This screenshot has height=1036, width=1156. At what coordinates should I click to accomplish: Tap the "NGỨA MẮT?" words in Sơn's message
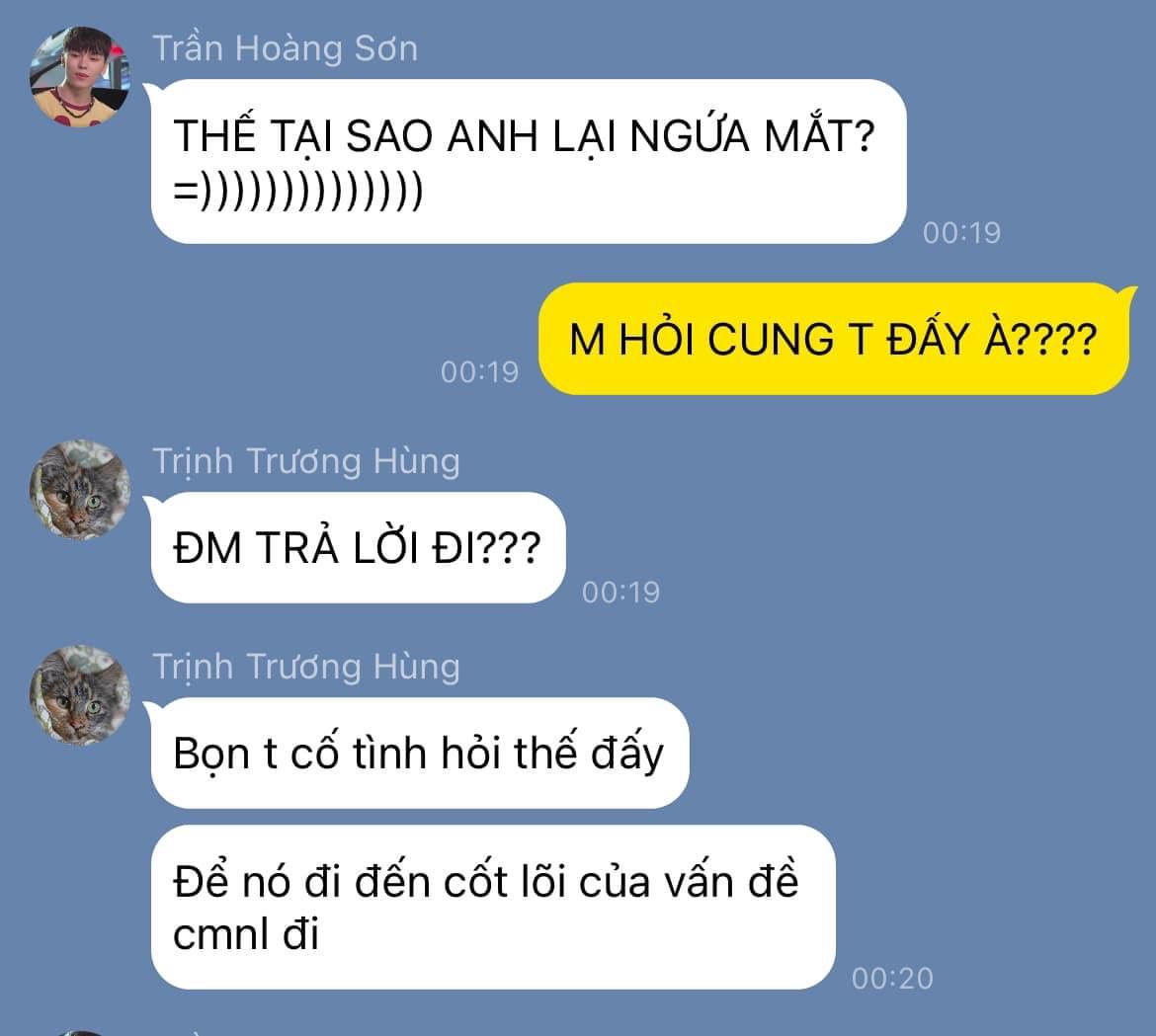(752, 136)
